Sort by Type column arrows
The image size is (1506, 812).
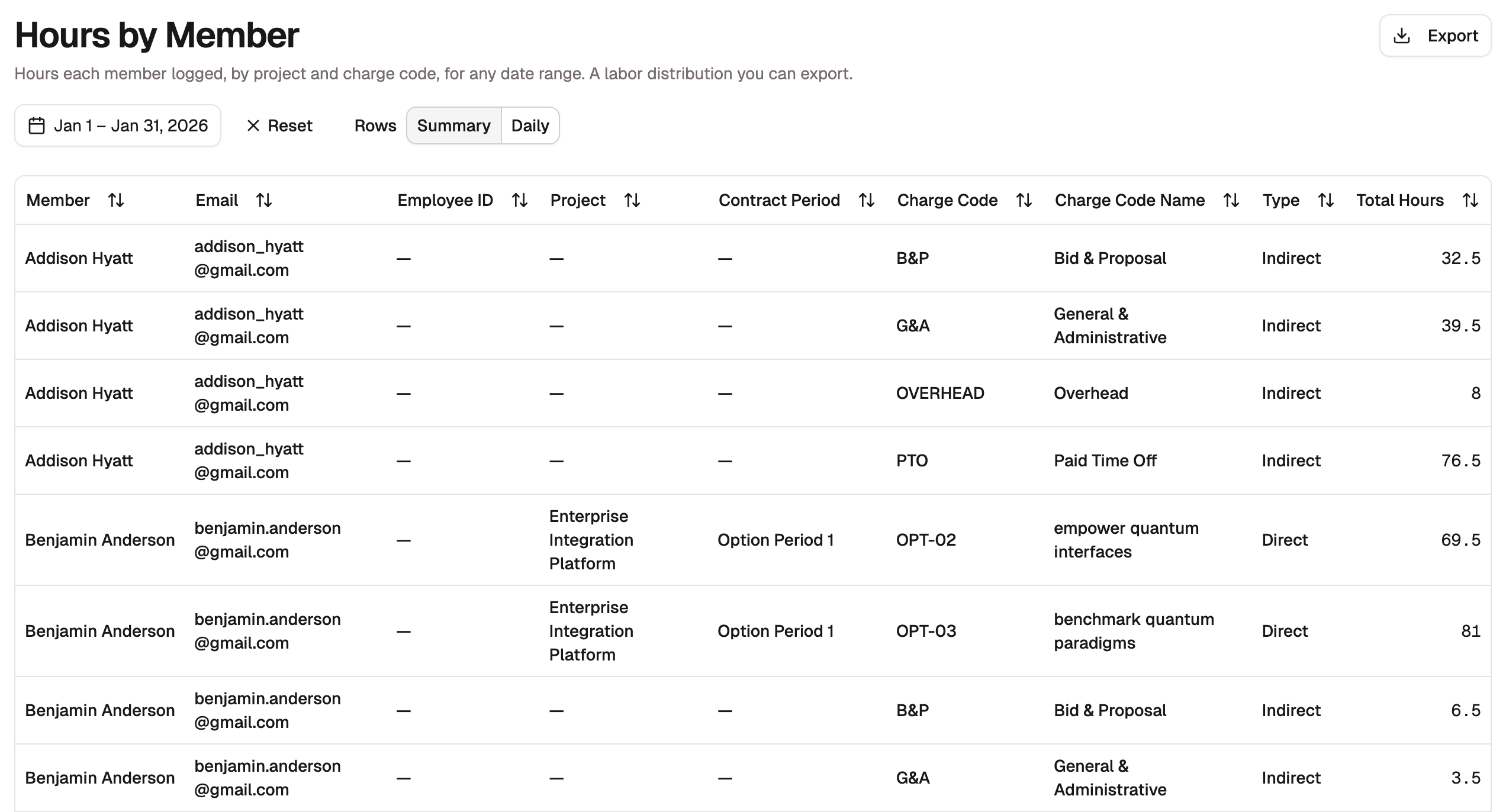click(1326, 200)
